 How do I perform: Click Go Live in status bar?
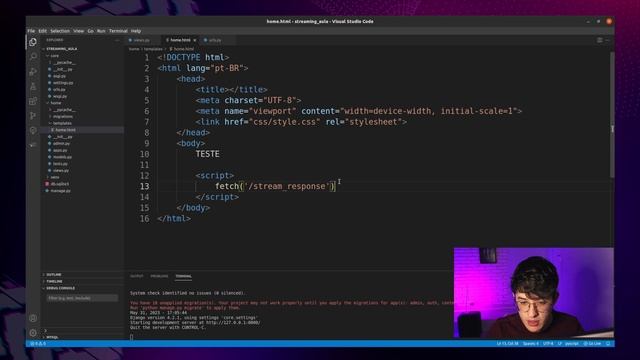(592, 344)
